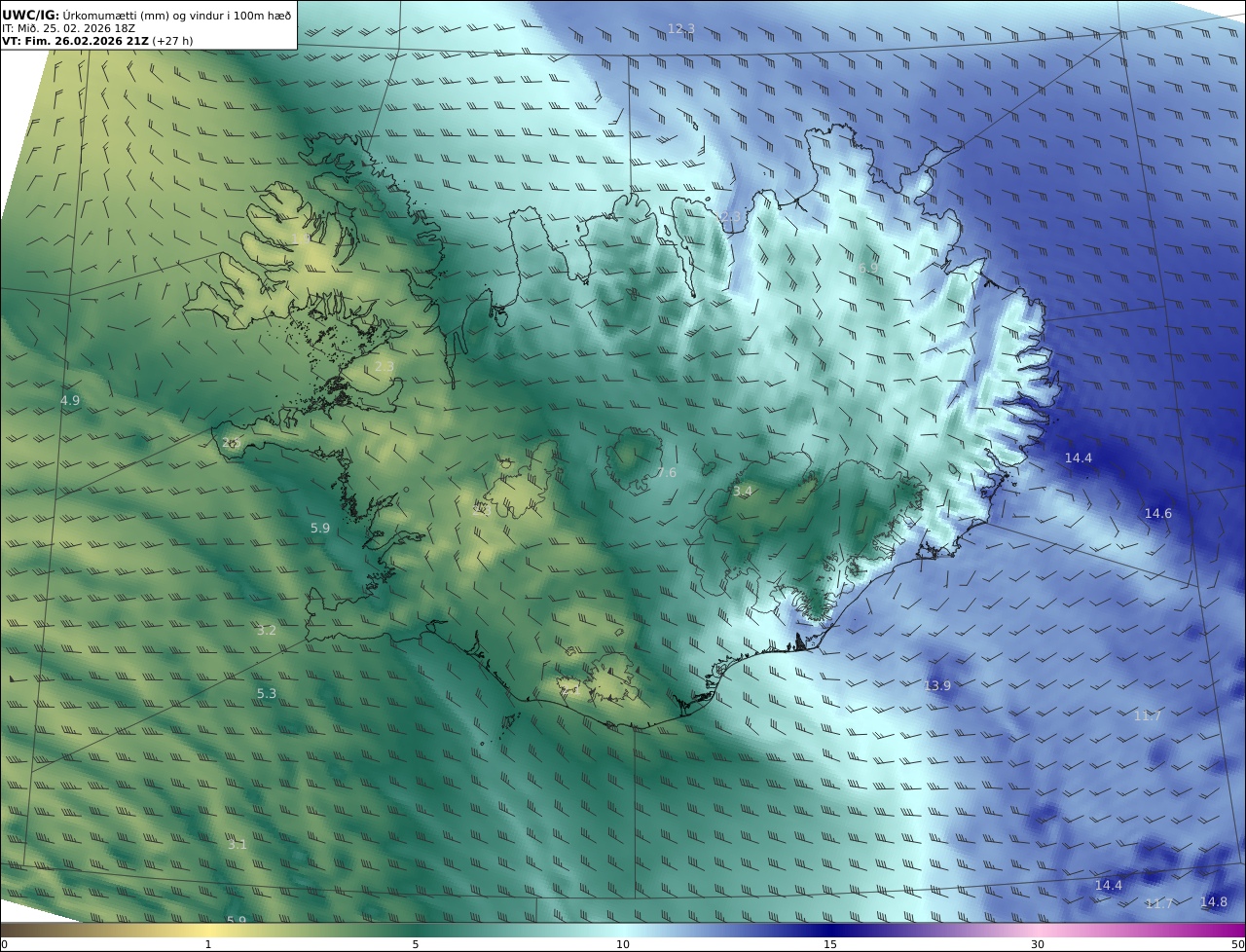The height and width of the screenshot is (952, 1246).
Task: Click the 14.6 value label on the map
Action: (x=1158, y=513)
